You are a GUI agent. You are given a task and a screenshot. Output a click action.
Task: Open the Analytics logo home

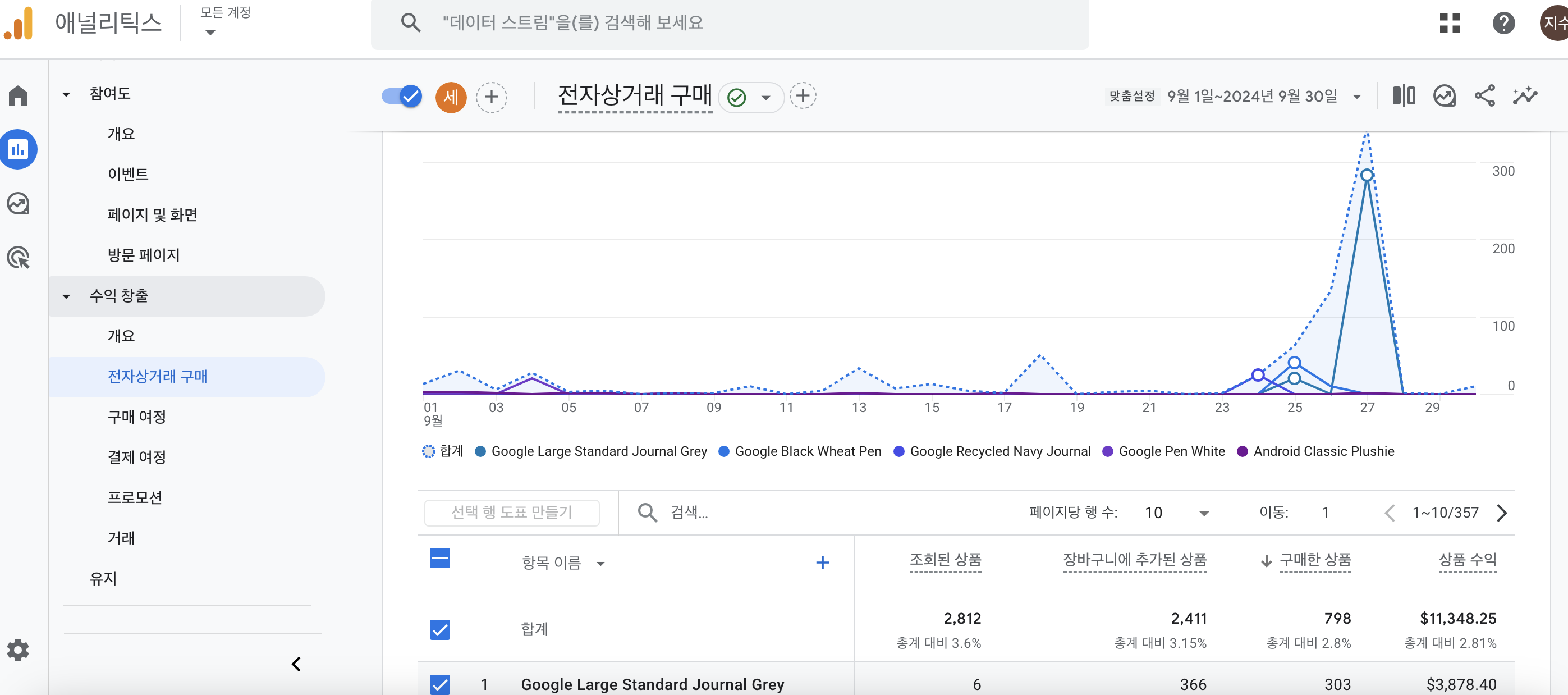pos(19,23)
